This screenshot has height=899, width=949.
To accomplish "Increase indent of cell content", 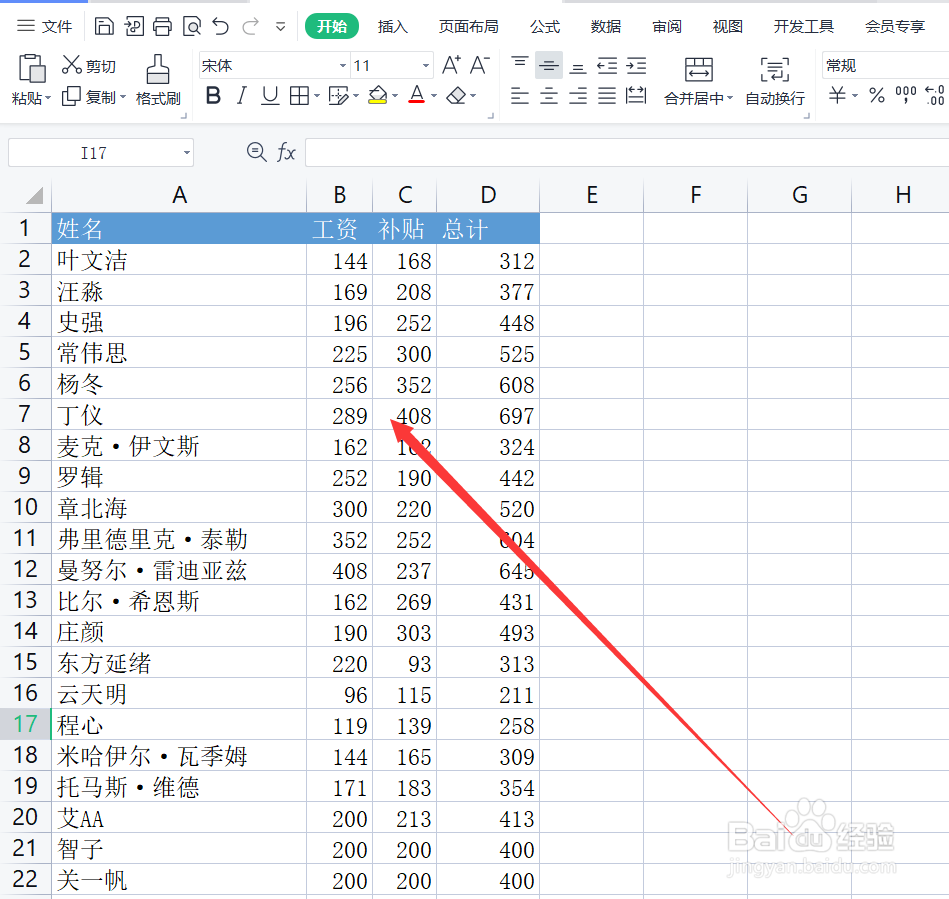I will (636, 65).
